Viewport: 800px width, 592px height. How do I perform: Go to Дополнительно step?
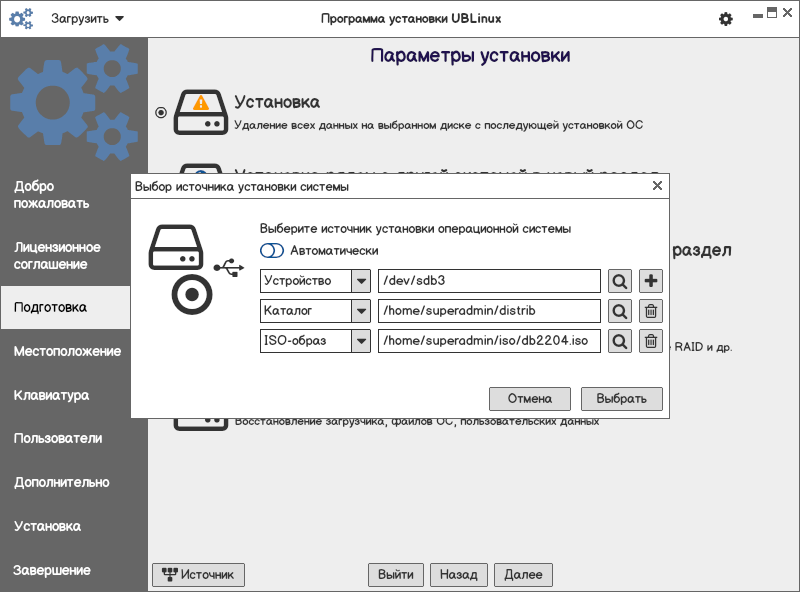(62, 482)
